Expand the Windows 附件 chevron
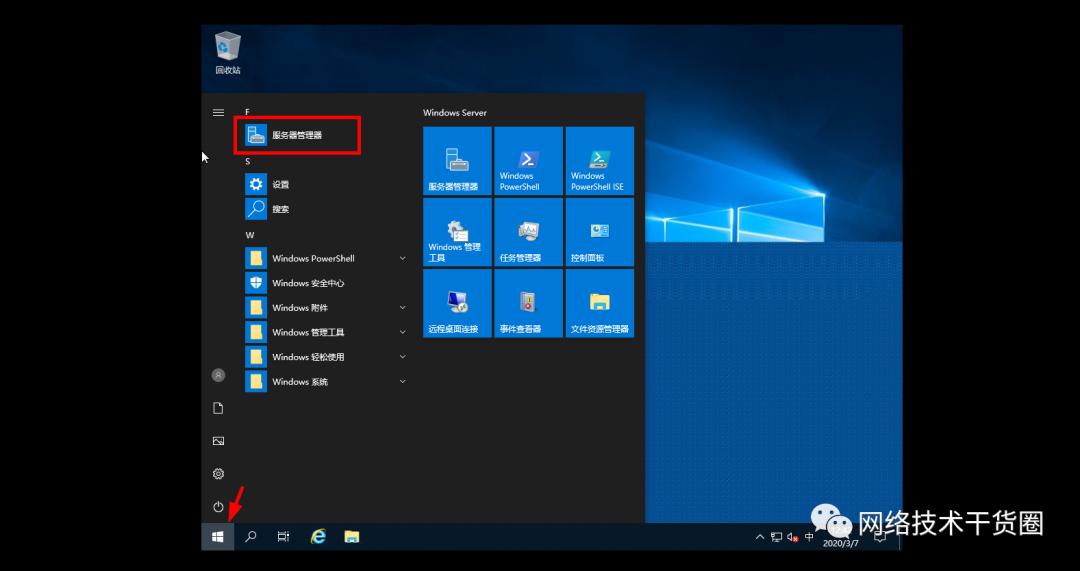This screenshot has width=1080, height=571. 402,308
